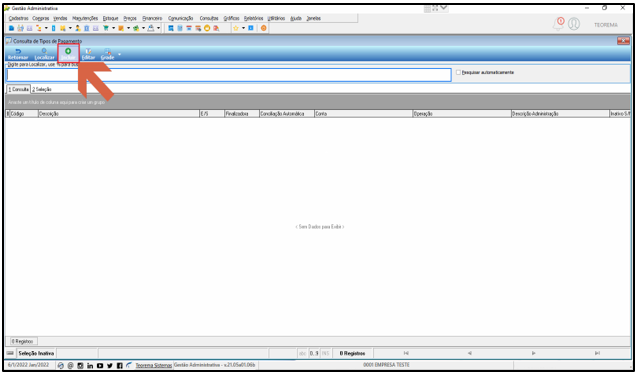Open the Consultas menu
This screenshot has width=639, height=375.
tap(209, 18)
